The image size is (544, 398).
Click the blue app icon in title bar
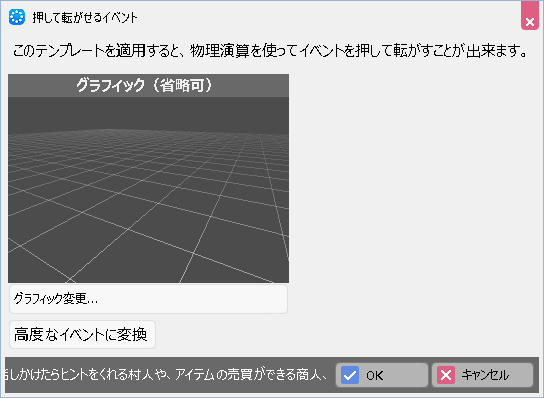[x=17, y=17]
